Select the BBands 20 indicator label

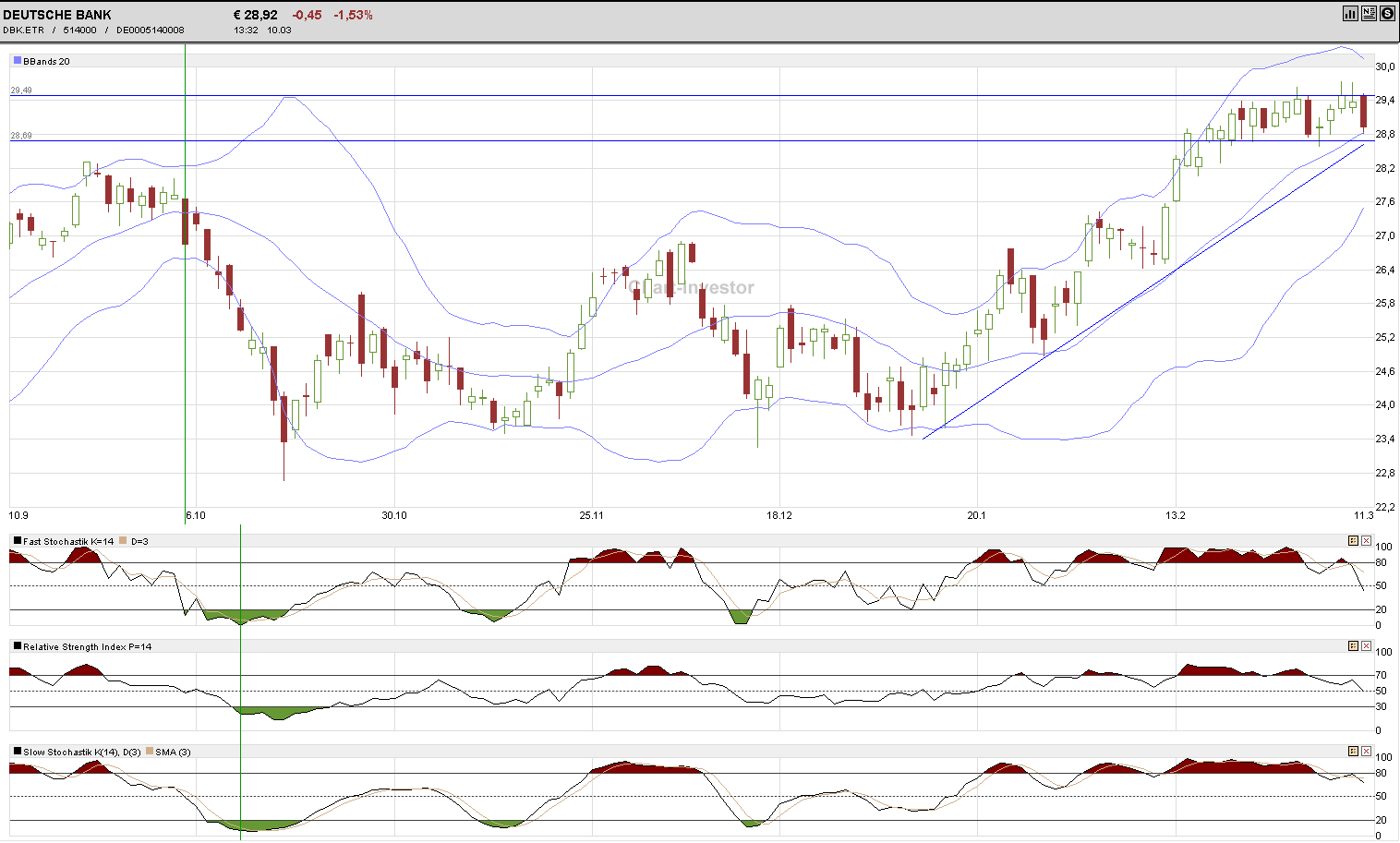[x=46, y=62]
